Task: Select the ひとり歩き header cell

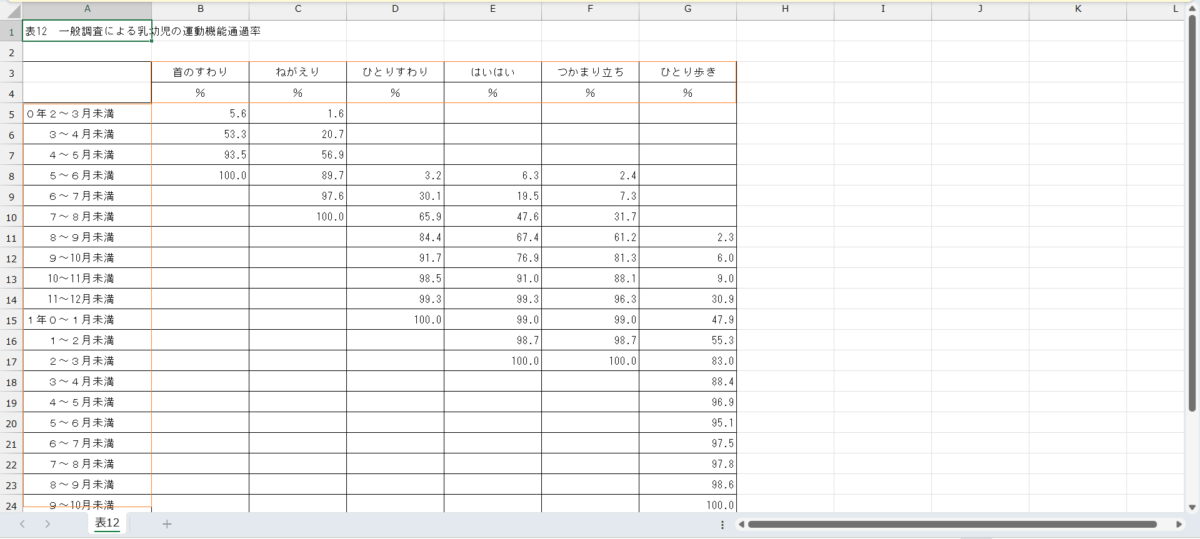Action: (687, 72)
